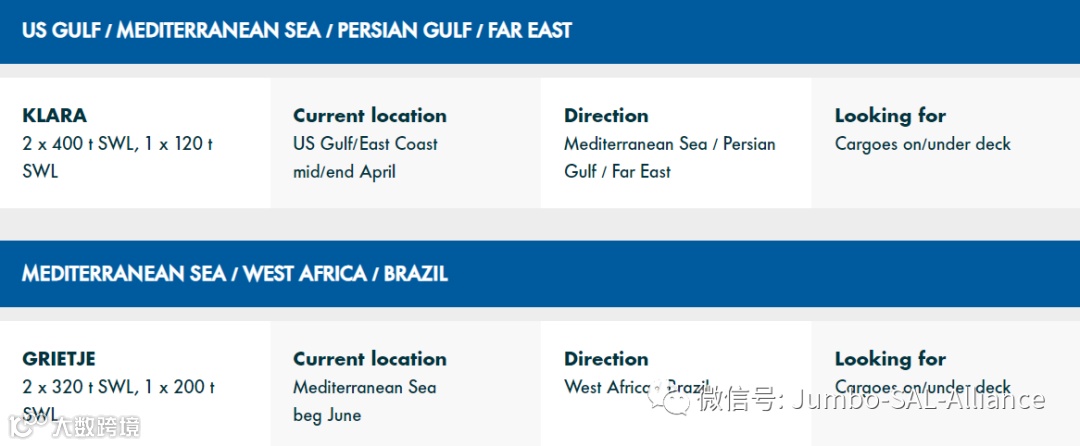Click Mediterranean Sea / Persian Gulf / Far East text
The width and height of the screenshot is (1080, 446).
click(670, 158)
